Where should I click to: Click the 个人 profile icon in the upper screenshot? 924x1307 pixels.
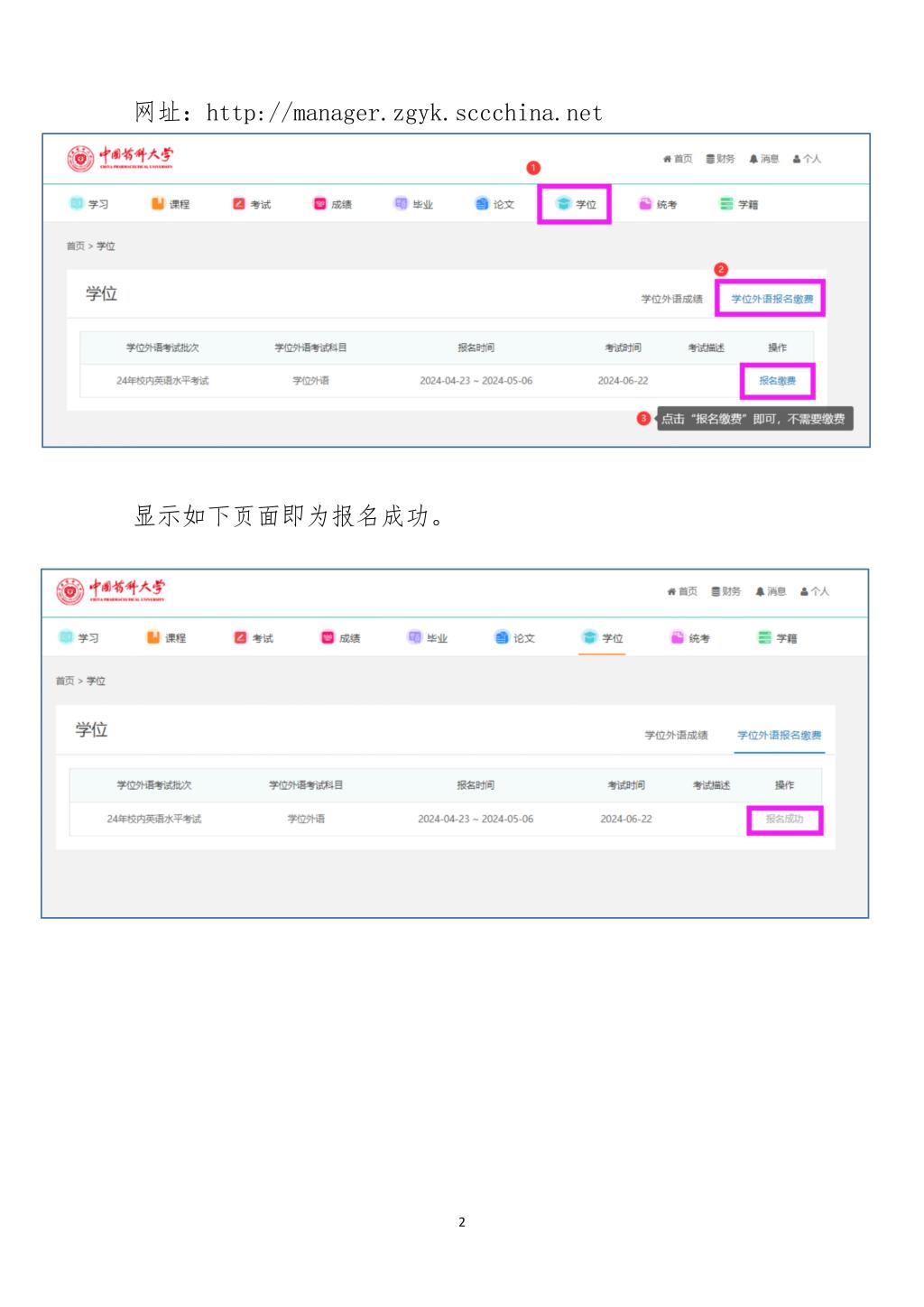(x=797, y=159)
